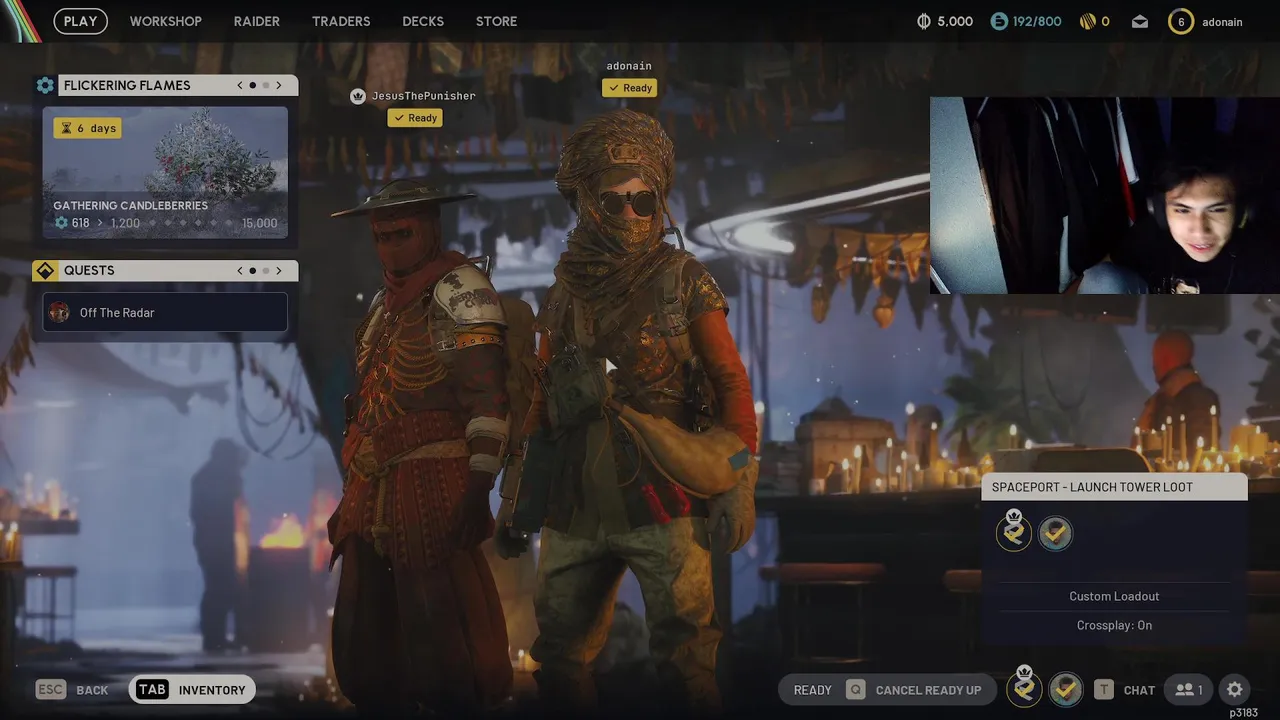Click the level 6 badge

(x=1181, y=21)
